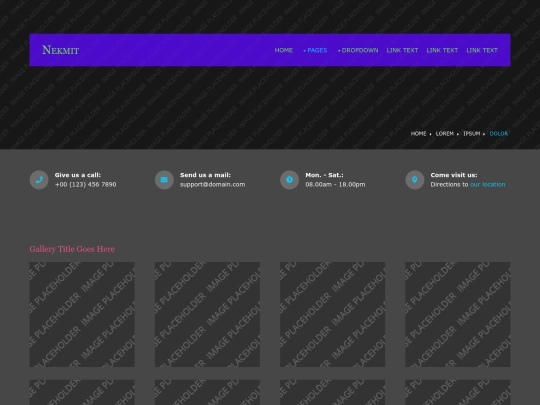Image resolution: width=540 pixels, height=405 pixels.
Task: Go to Ipsum in the breadcrumb trail
Action: (471, 134)
